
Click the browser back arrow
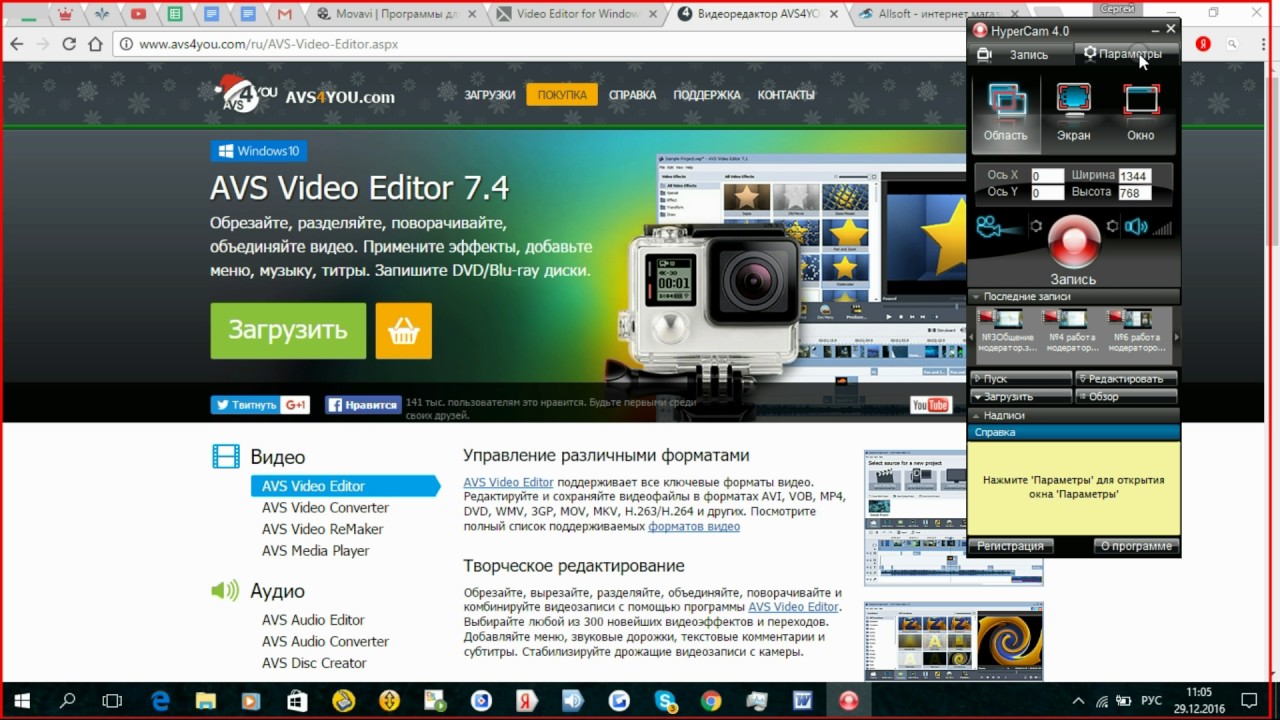[x=17, y=44]
